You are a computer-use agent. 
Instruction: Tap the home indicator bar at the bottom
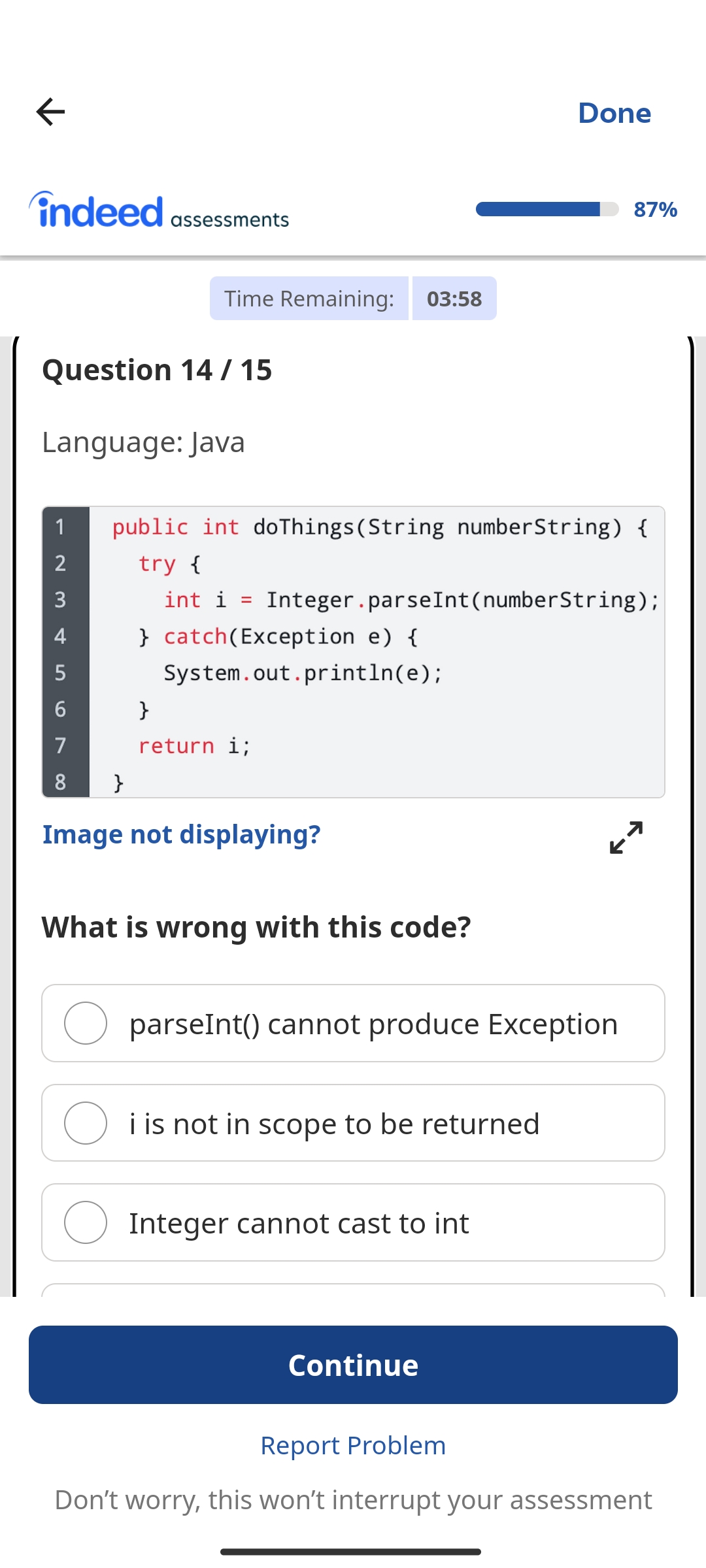(x=351, y=1552)
